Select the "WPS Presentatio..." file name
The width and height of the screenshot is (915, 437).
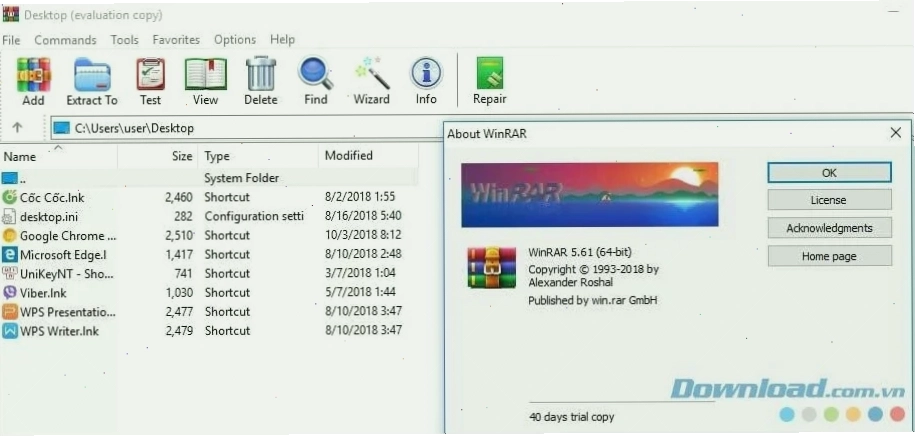tap(68, 312)
